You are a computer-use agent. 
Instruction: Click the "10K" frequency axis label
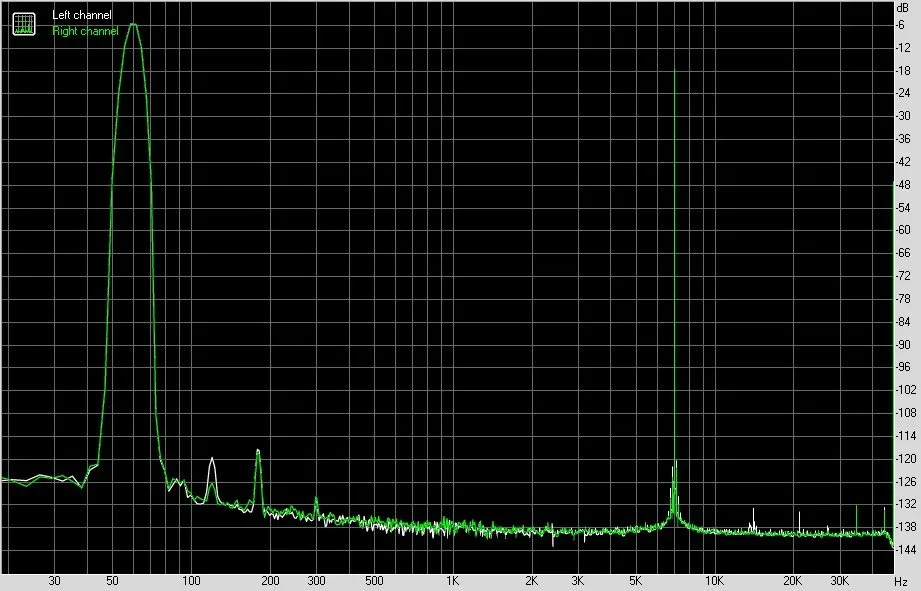714,581
